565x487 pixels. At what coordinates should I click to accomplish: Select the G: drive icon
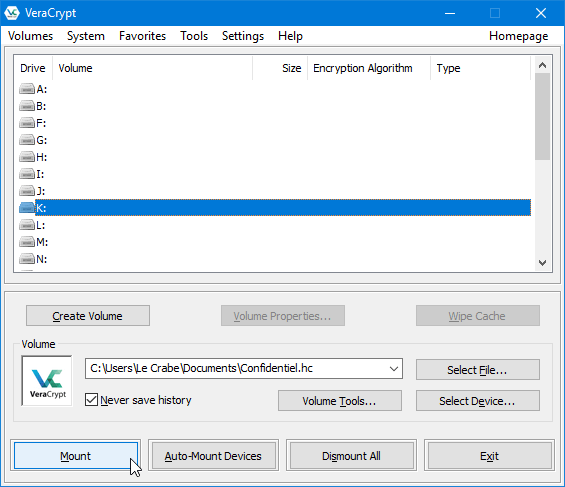(27, 140)
